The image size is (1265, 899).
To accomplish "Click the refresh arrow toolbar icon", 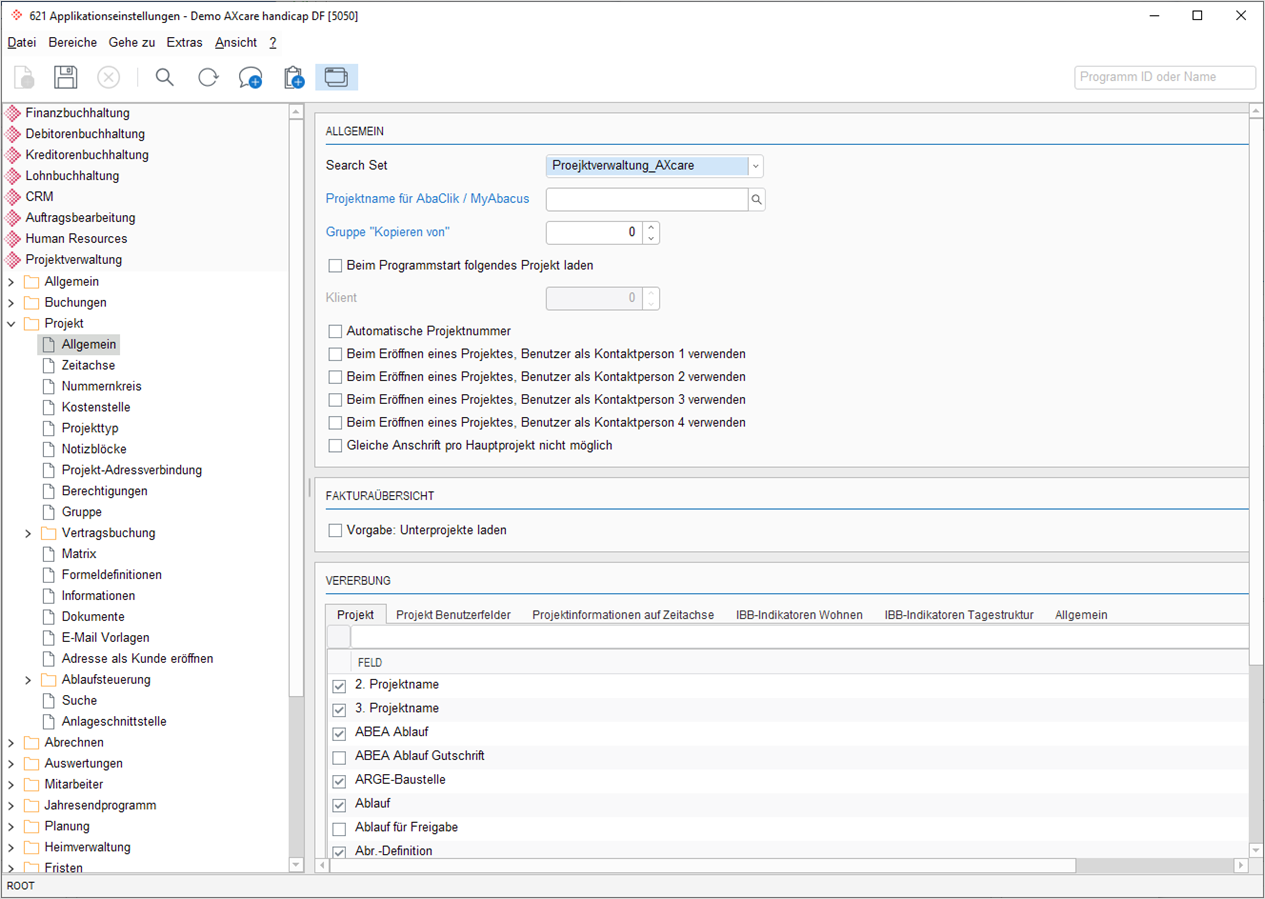I will tap(208, 78).
